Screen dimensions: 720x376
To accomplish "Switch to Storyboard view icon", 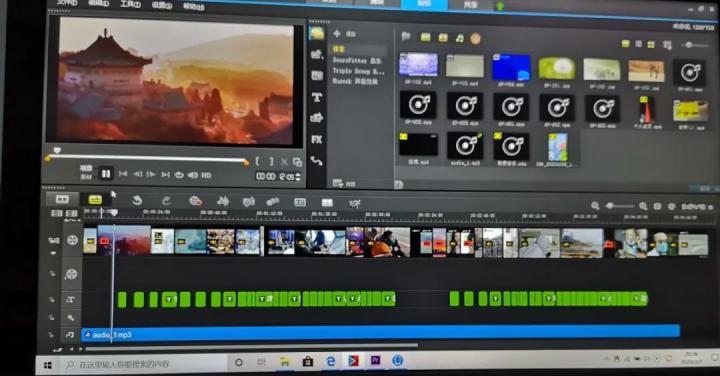I will tap(62, 199).
